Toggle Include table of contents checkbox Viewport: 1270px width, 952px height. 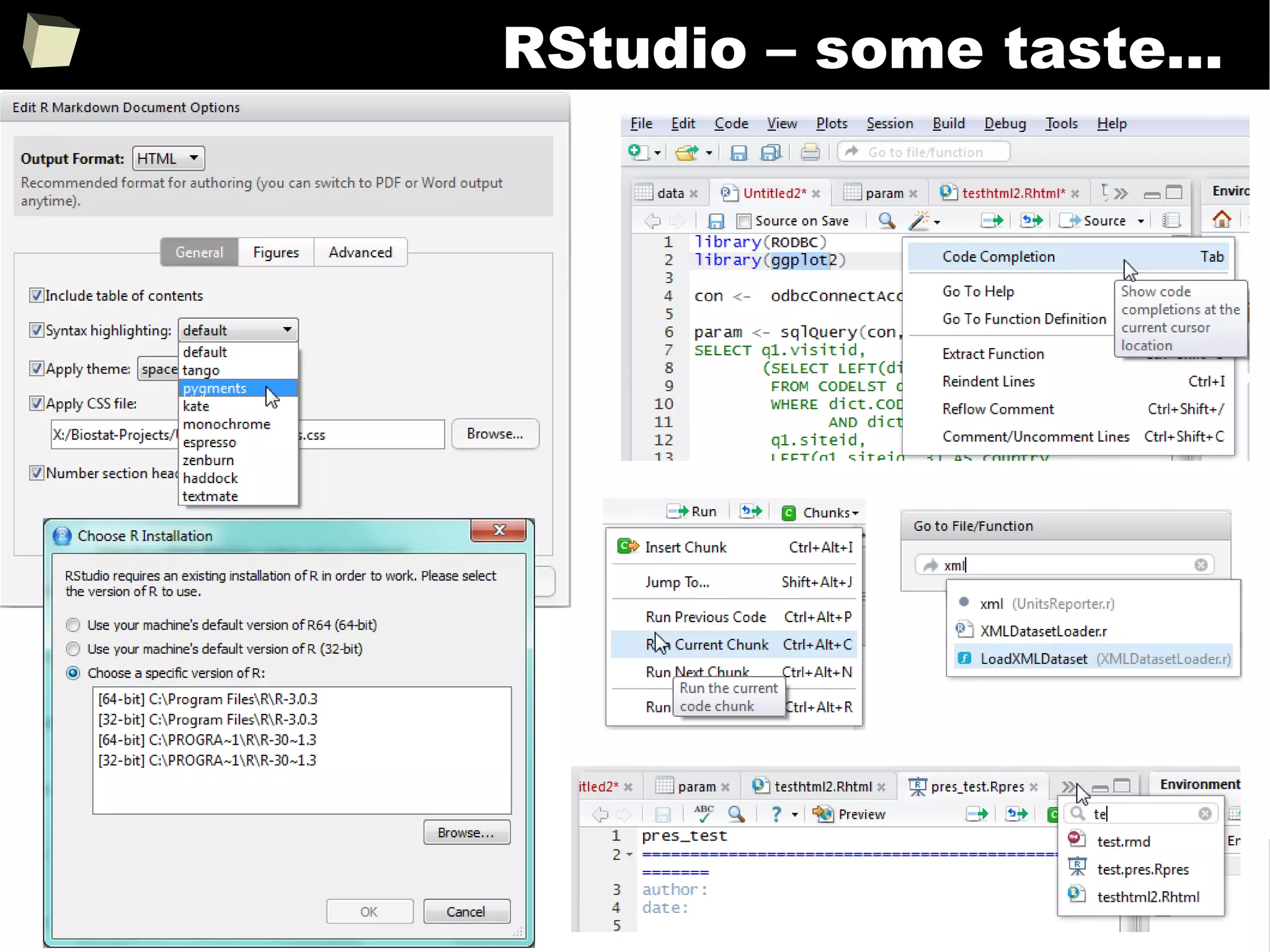pyautogui.click(x=37, y=295)
